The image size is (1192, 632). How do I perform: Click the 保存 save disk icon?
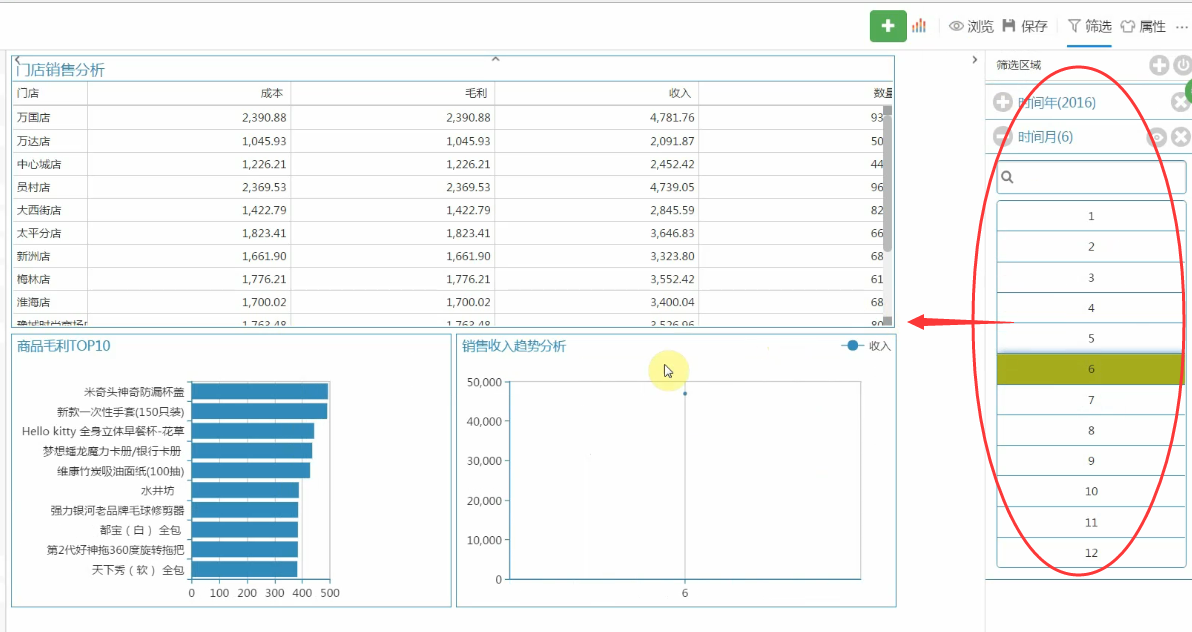click(1009, 25)
